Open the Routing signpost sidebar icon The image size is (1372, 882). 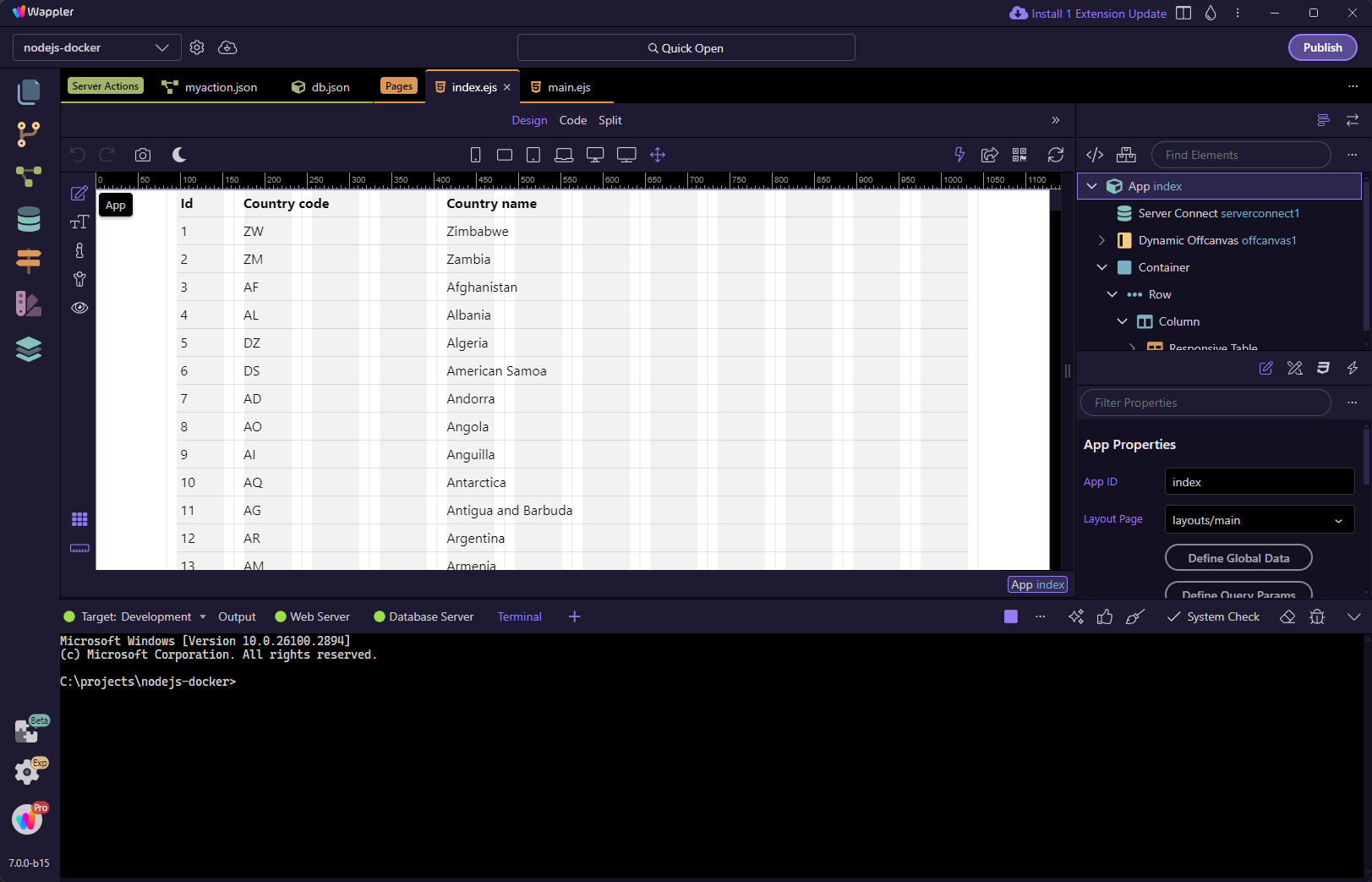[x=29, y=261]
